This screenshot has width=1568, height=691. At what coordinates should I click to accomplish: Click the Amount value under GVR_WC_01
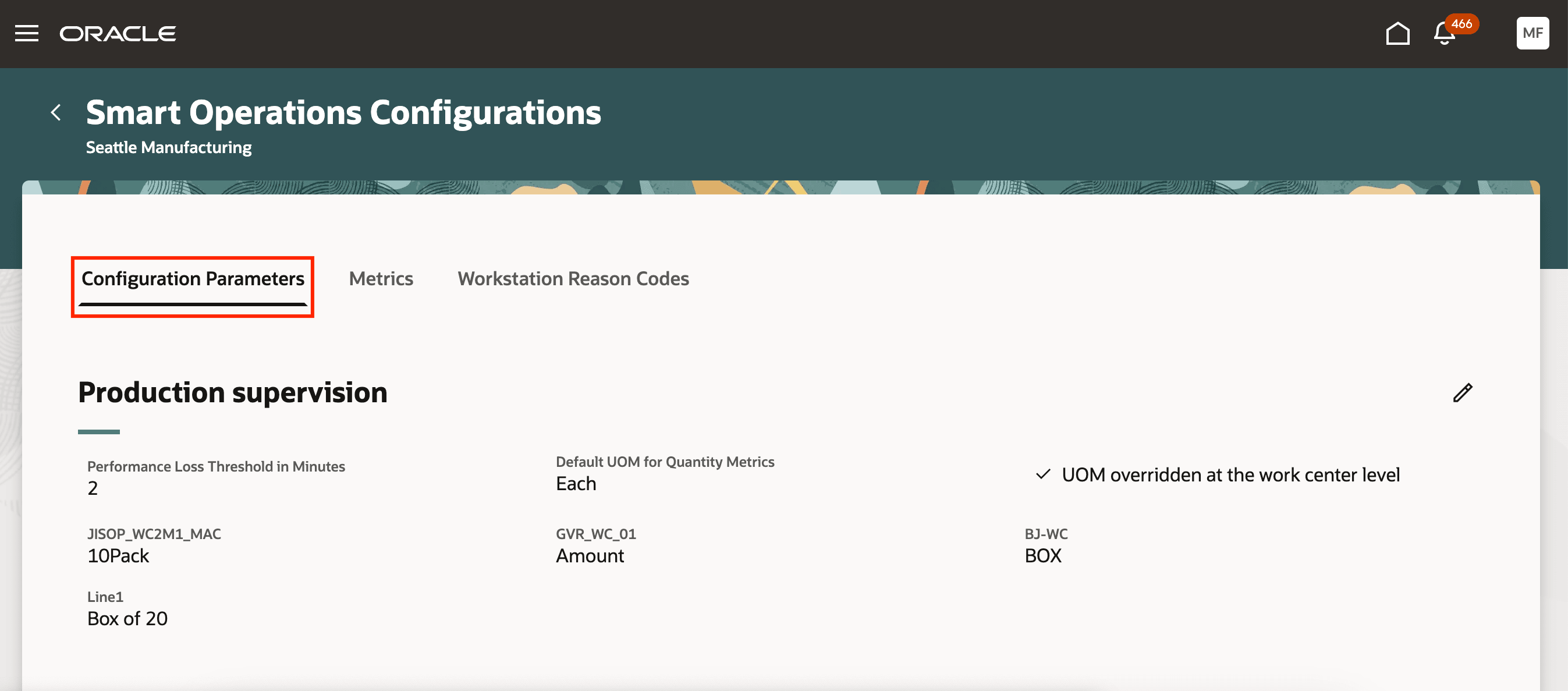pyautogui.click(x=590, y=556)
